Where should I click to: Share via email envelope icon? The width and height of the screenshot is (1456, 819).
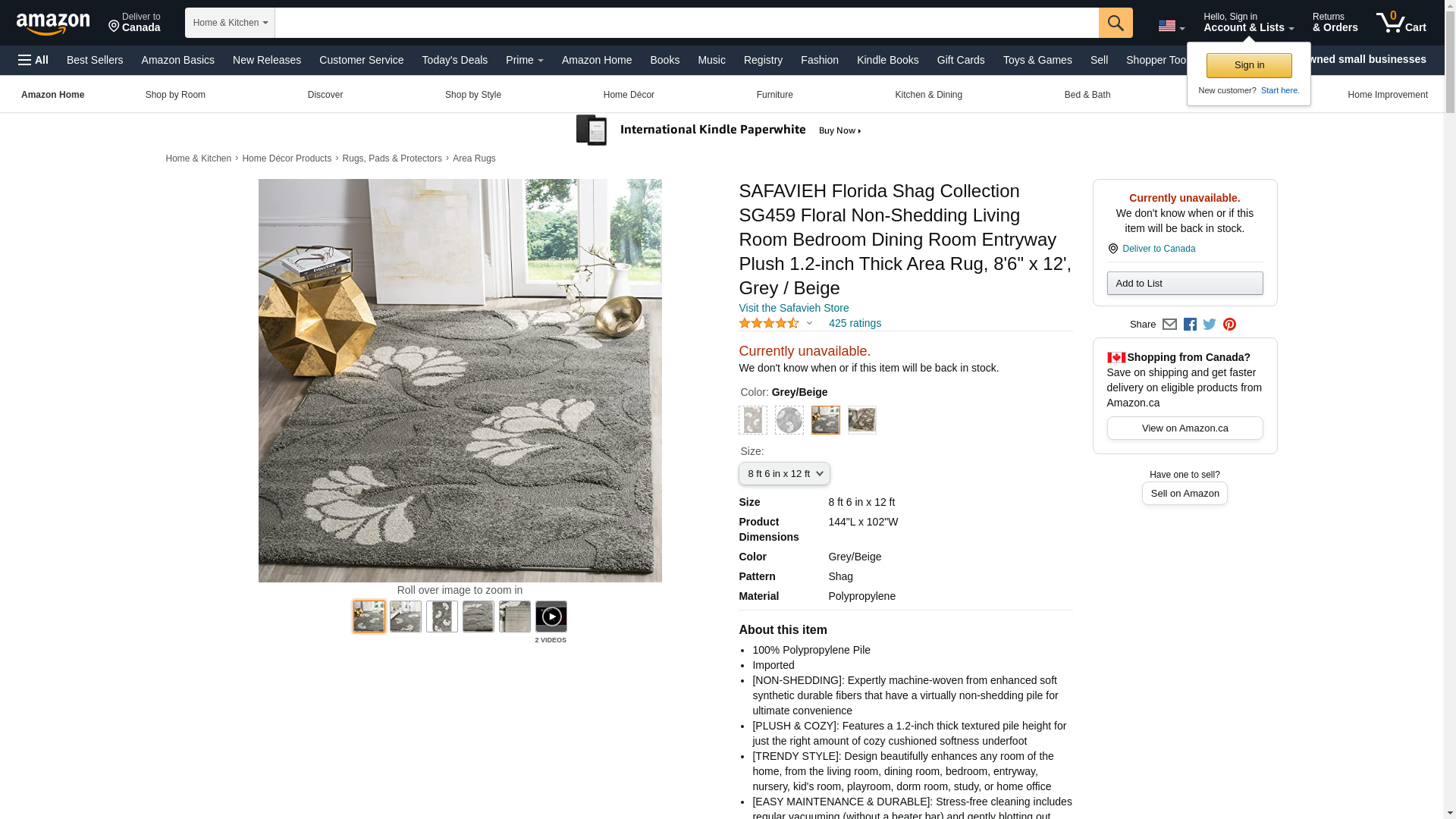click(x=1169, y=325)
